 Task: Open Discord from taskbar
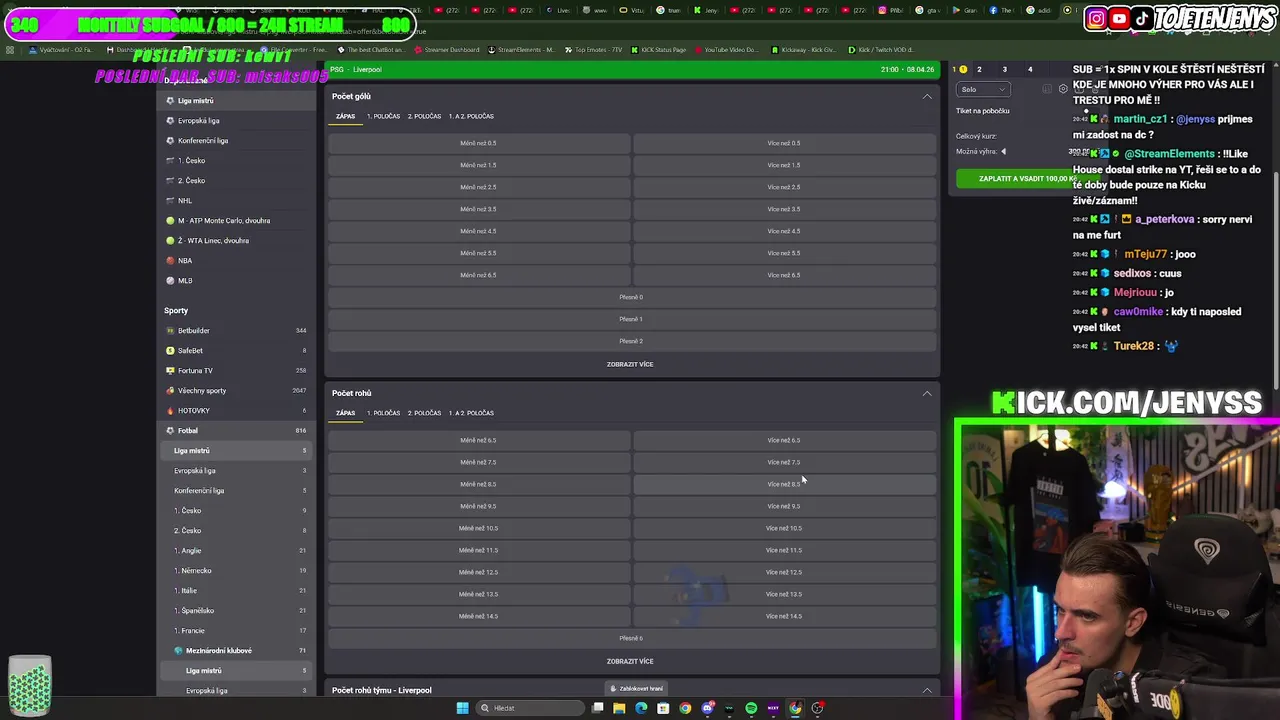point(707,708)
